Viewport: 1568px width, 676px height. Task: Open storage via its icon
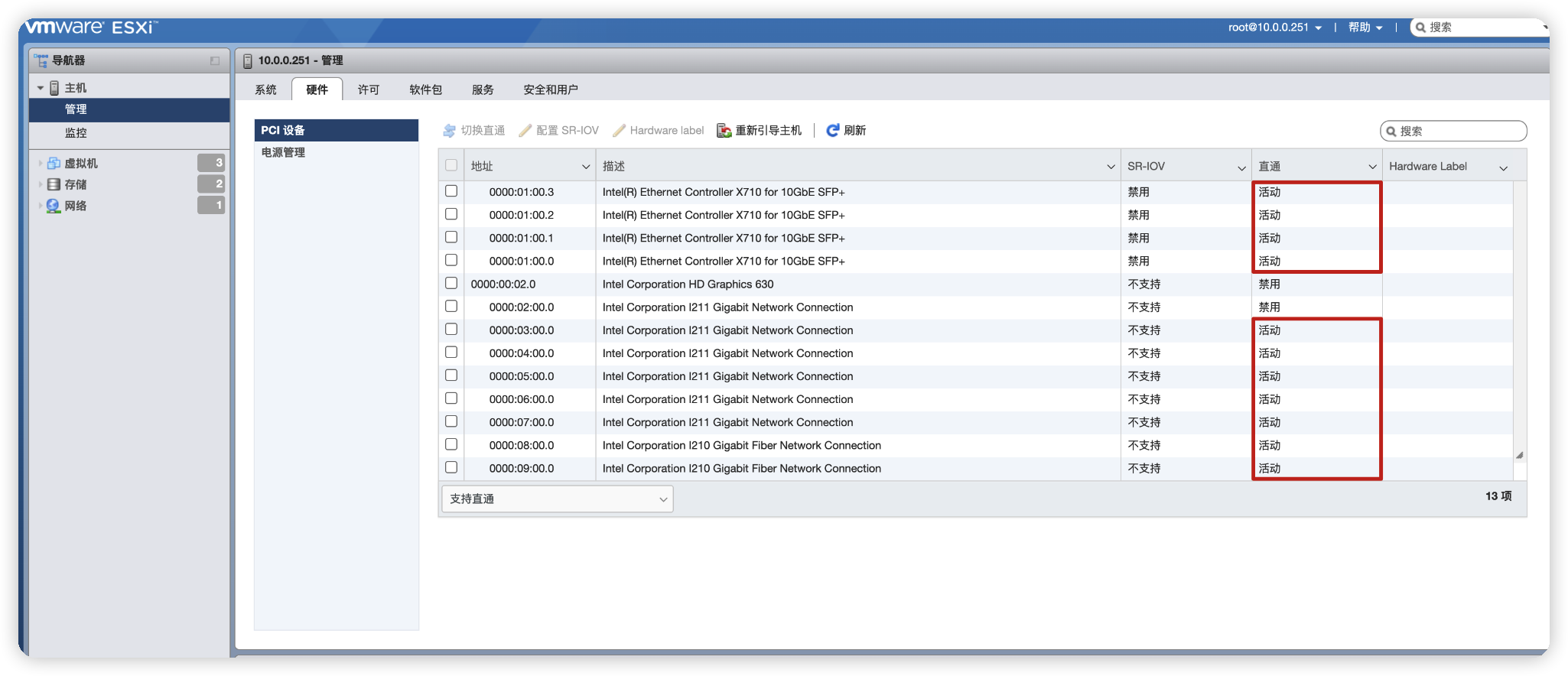tap(54, 184)
